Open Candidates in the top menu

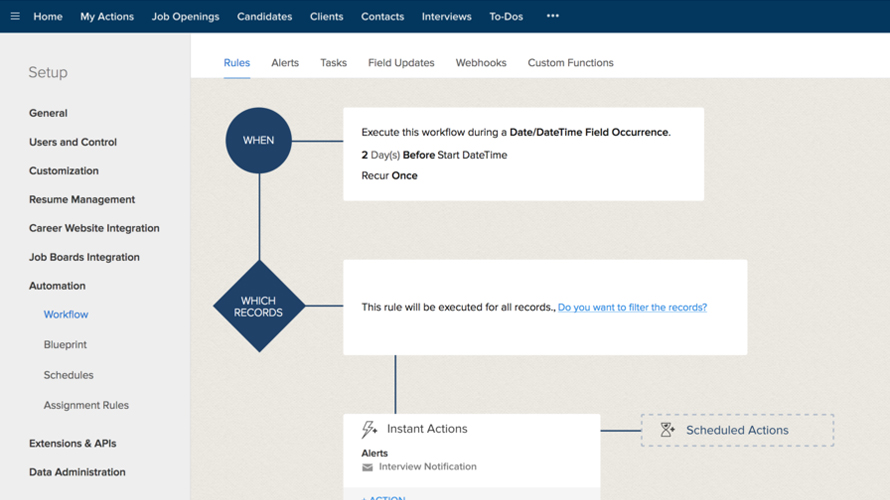[264, 16]
